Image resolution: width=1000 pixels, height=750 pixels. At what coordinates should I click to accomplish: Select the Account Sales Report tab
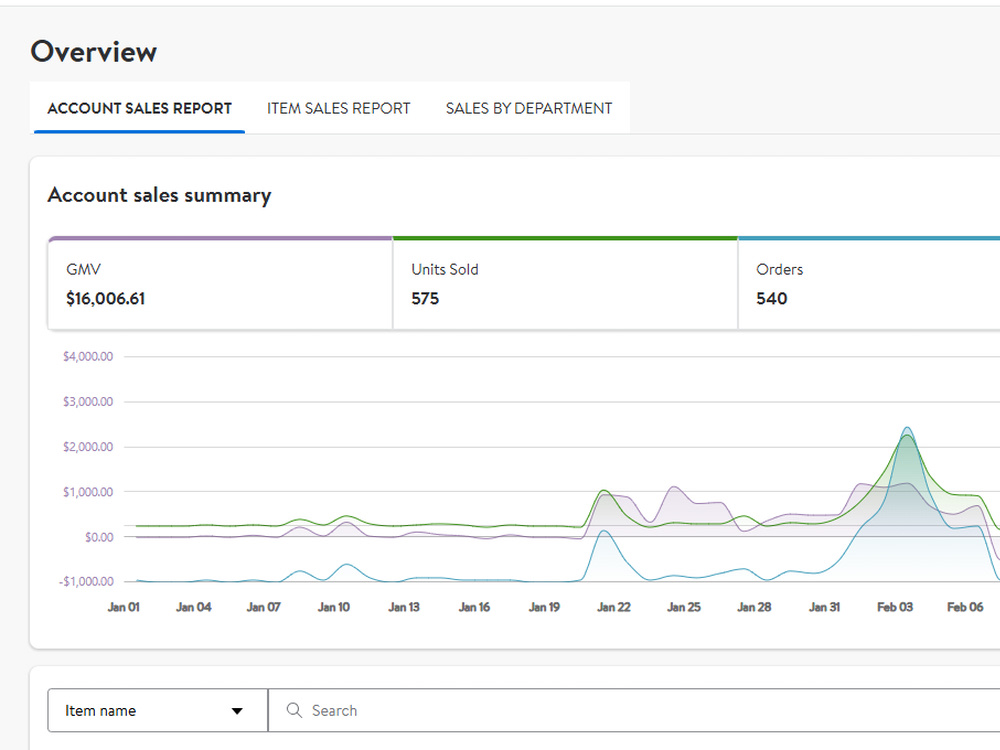tap(140, 108)
